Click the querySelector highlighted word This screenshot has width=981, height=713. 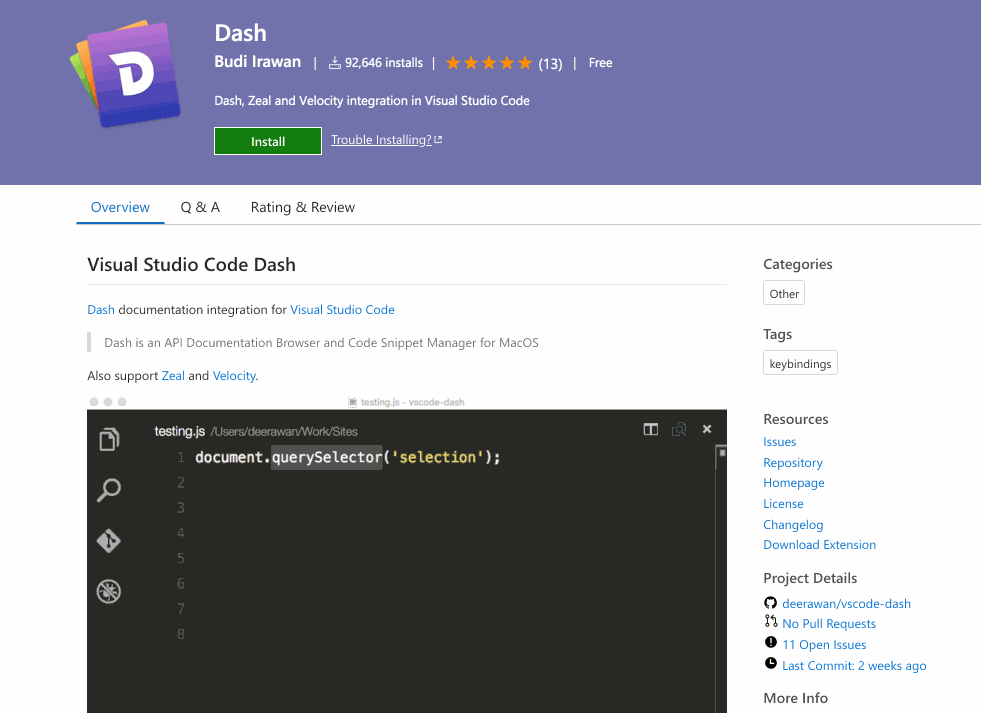click(x=327, y=457)
